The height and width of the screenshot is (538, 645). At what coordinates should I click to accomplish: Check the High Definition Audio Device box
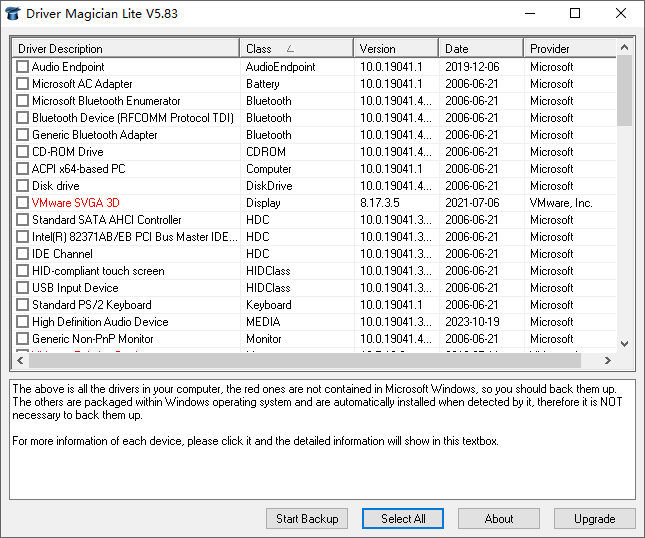(22, 322)
